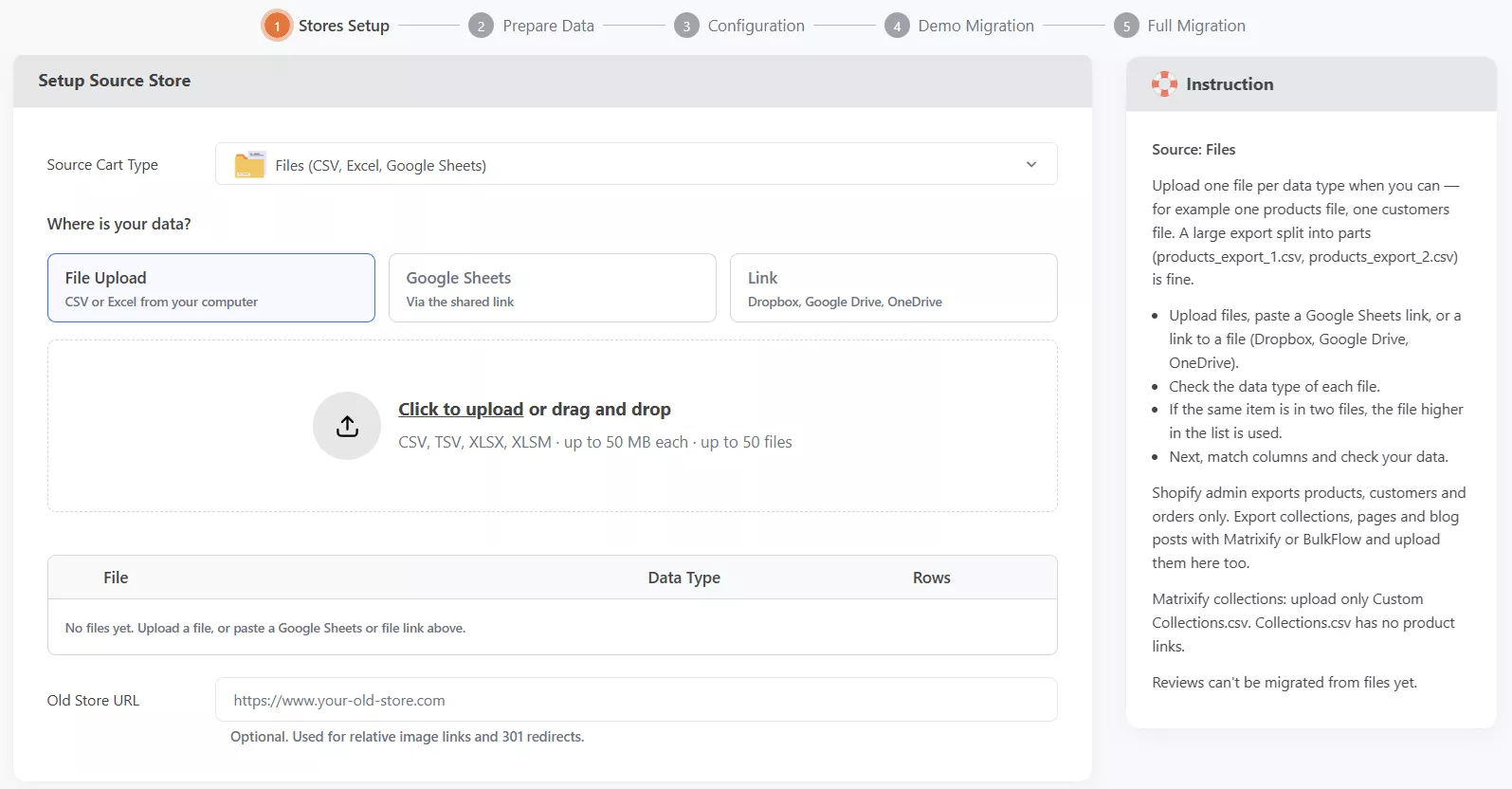The image size is (1512, 789).
Task: Click the step 5 circle for Full Migration
Action: 1126,26
